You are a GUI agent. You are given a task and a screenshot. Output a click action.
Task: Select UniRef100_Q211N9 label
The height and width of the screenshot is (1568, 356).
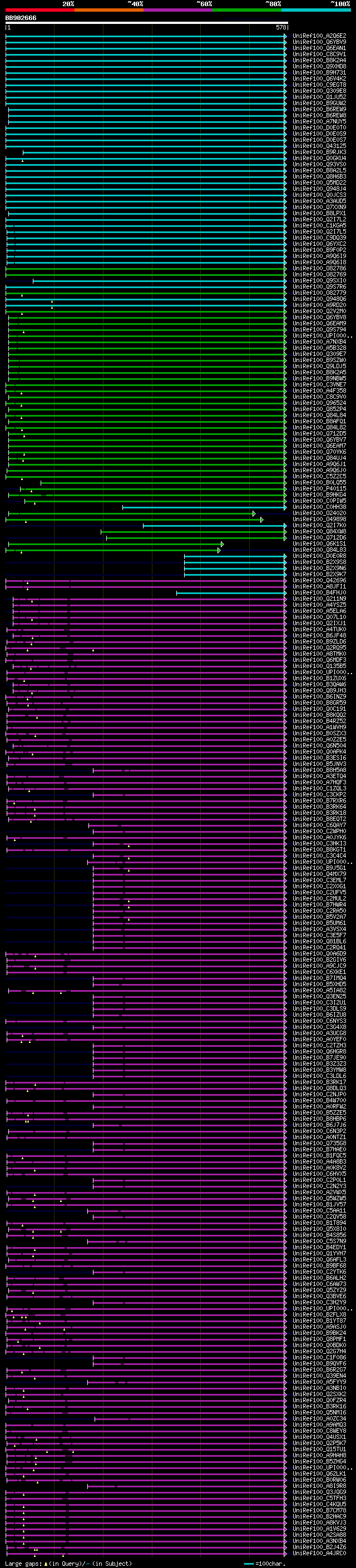(x=319, y=599)
